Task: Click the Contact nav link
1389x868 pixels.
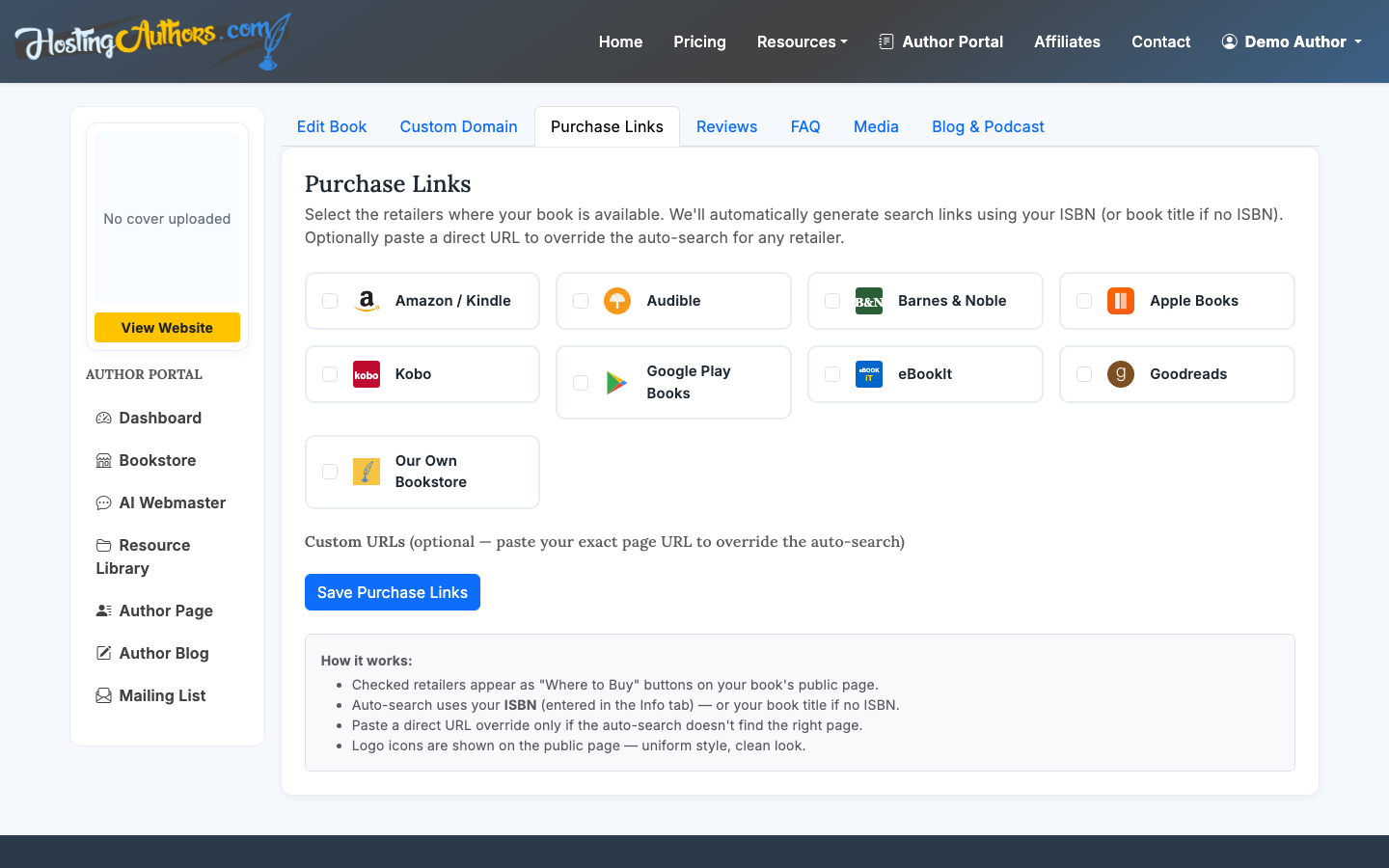Action: [1160, 41]
